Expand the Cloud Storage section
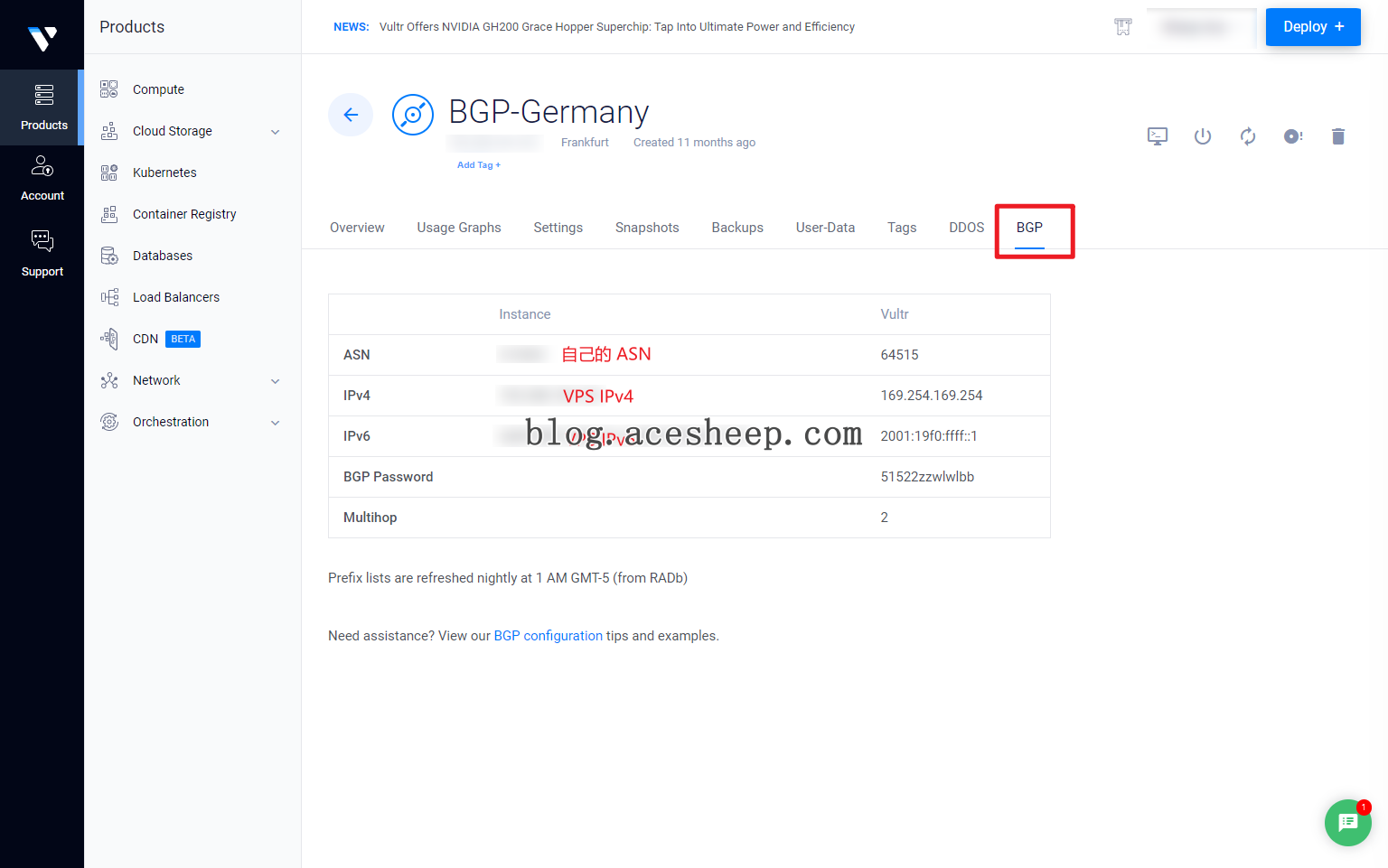The width and height of the screenshot is (1388, 868). [275, 131]
